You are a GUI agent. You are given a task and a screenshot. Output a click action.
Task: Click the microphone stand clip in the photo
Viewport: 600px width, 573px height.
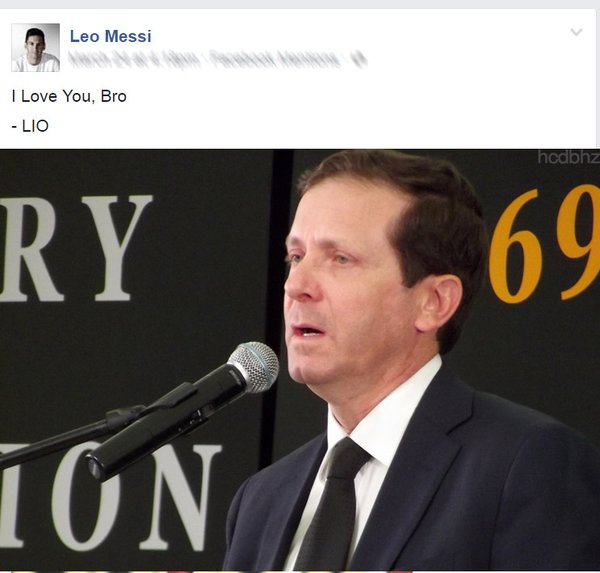pyautogui.click(x=124, y=416)
